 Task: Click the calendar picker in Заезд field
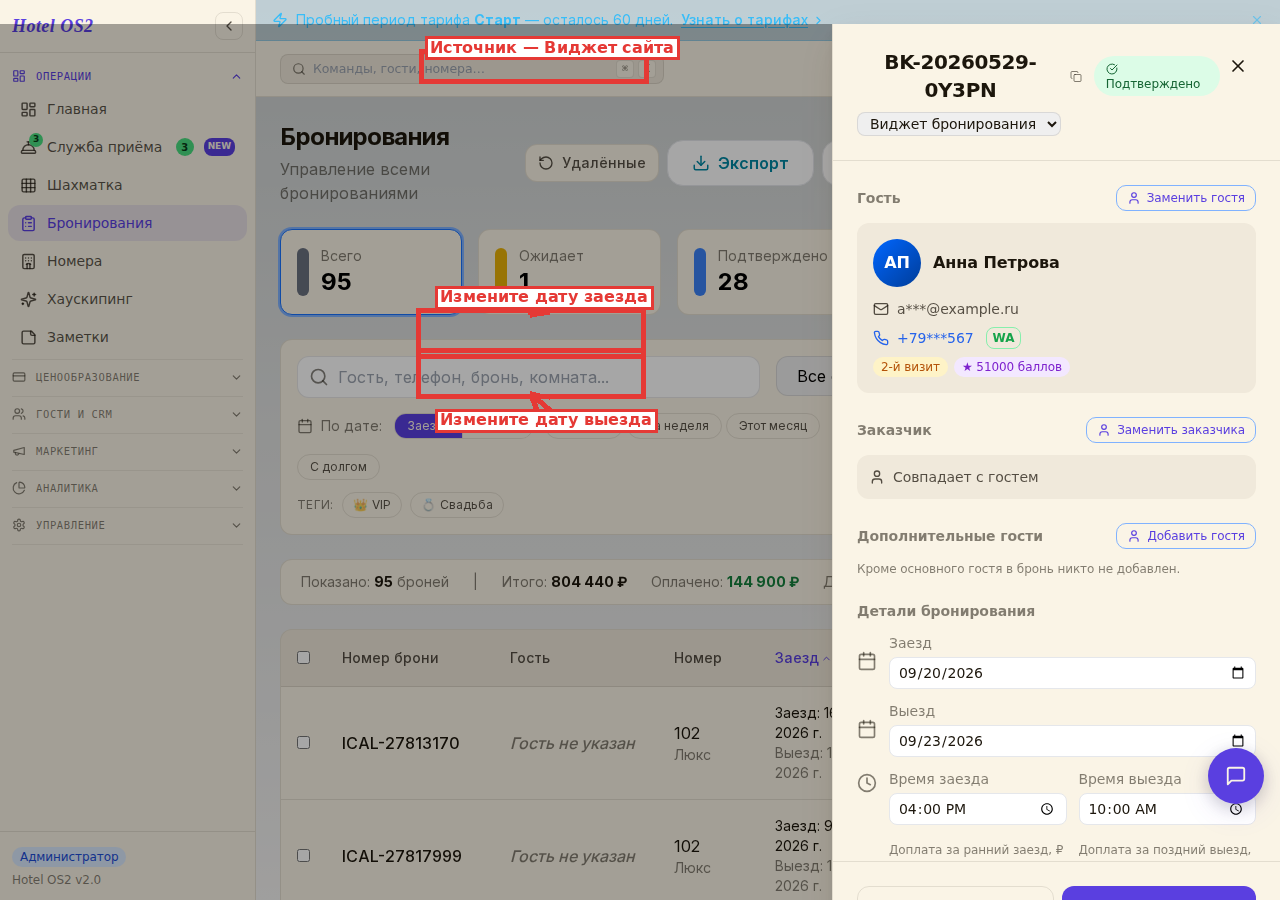point(1238,673)
